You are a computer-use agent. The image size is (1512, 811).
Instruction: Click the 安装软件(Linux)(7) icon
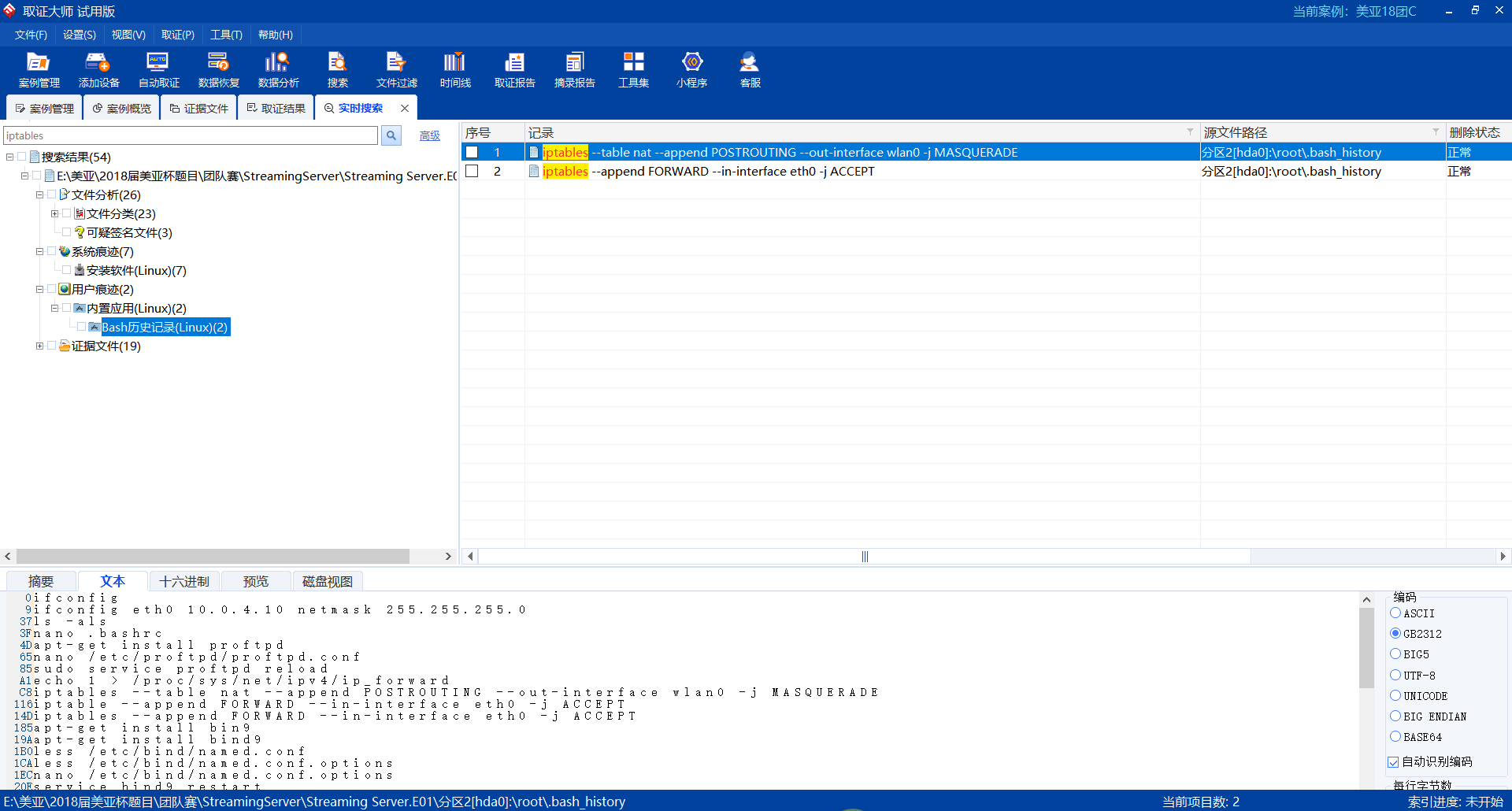[80, 270]
